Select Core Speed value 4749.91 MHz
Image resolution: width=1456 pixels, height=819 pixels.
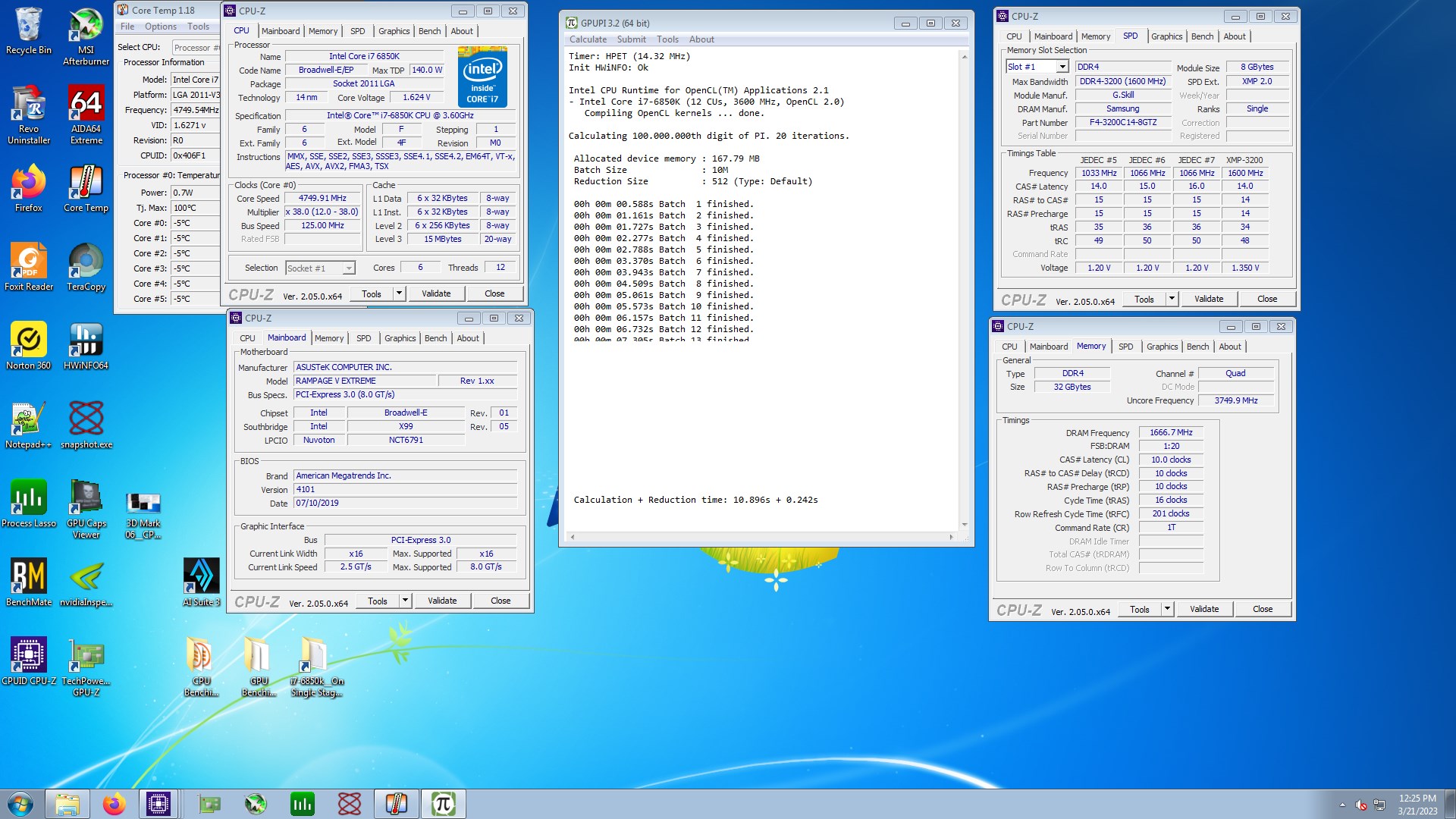pyautogui.click(x=322, y=198)
